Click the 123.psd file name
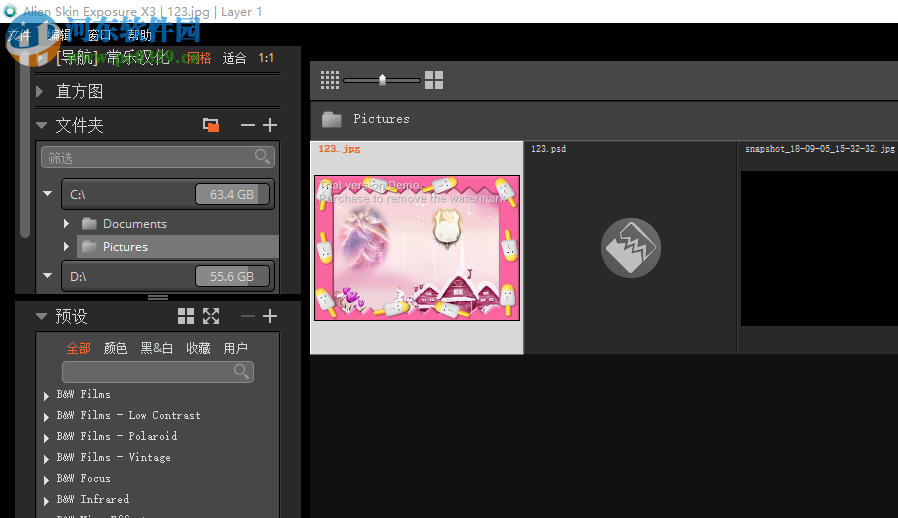This screenshot has width=898, height=518. [x=548, y=149]
